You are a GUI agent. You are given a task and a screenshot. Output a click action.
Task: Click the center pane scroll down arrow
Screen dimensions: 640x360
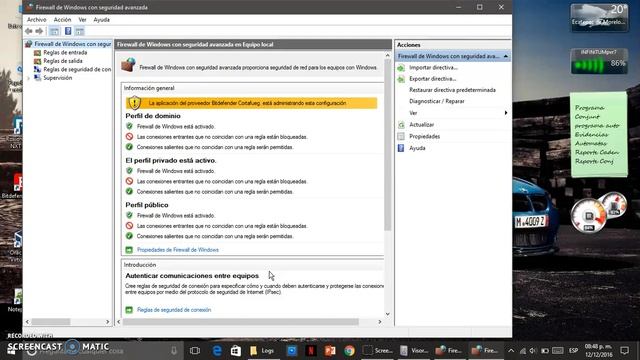(x=387, y=314)
